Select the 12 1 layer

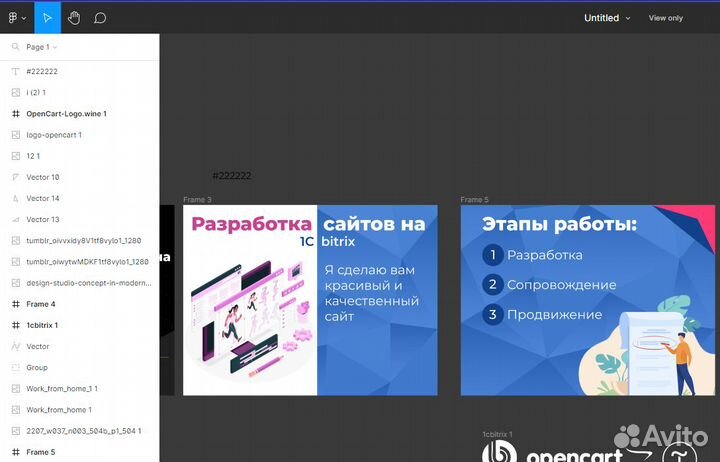pyautogui.click(x=80, y=156)
